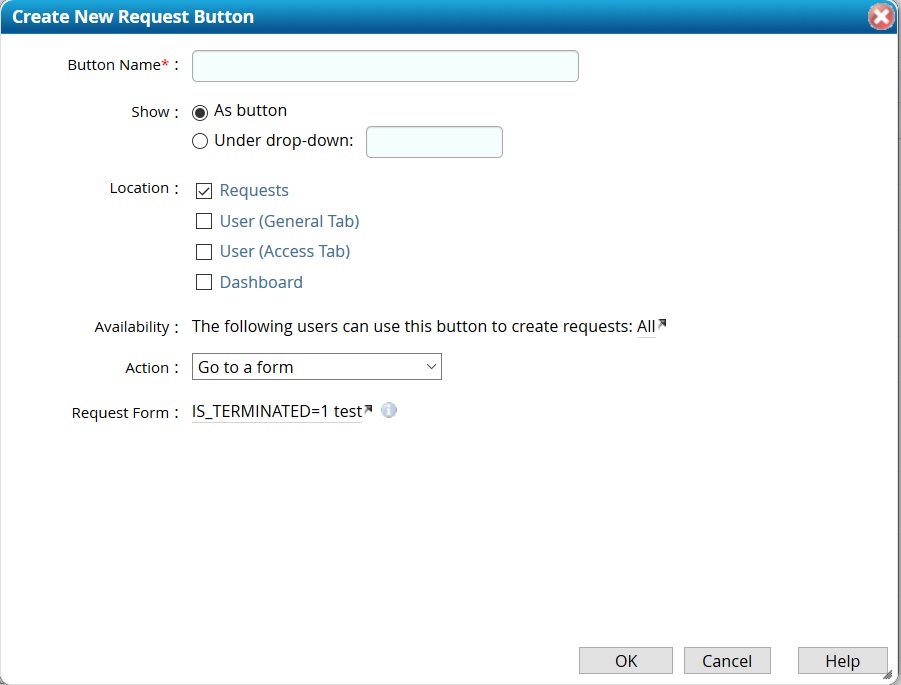Click the Button Name input field

pos(385,66)
